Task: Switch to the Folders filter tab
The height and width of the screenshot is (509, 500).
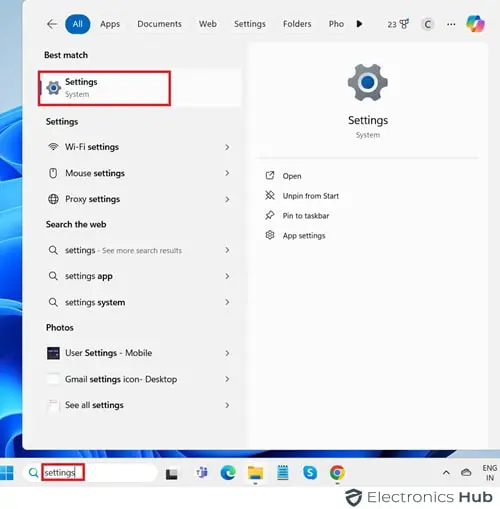Action: [297, 24]
